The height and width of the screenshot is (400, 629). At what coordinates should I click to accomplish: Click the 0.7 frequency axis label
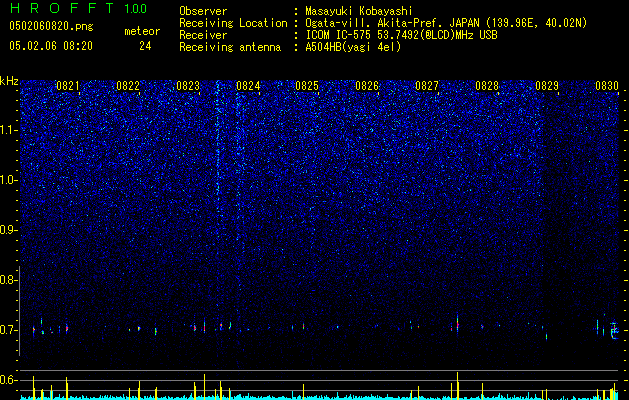pyautogui.click(x=8, y=330)
